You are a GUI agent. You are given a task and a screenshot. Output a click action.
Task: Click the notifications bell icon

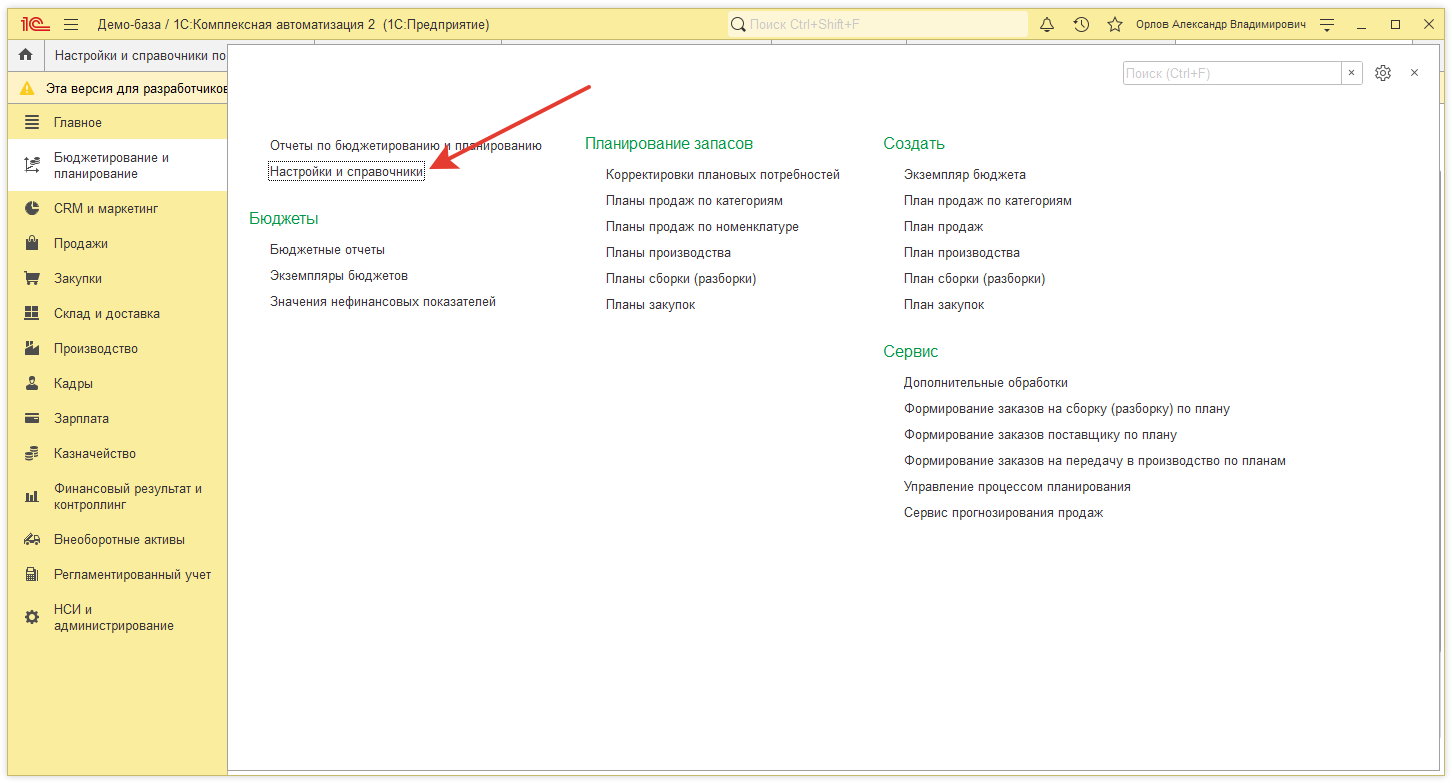[1047, 24]
